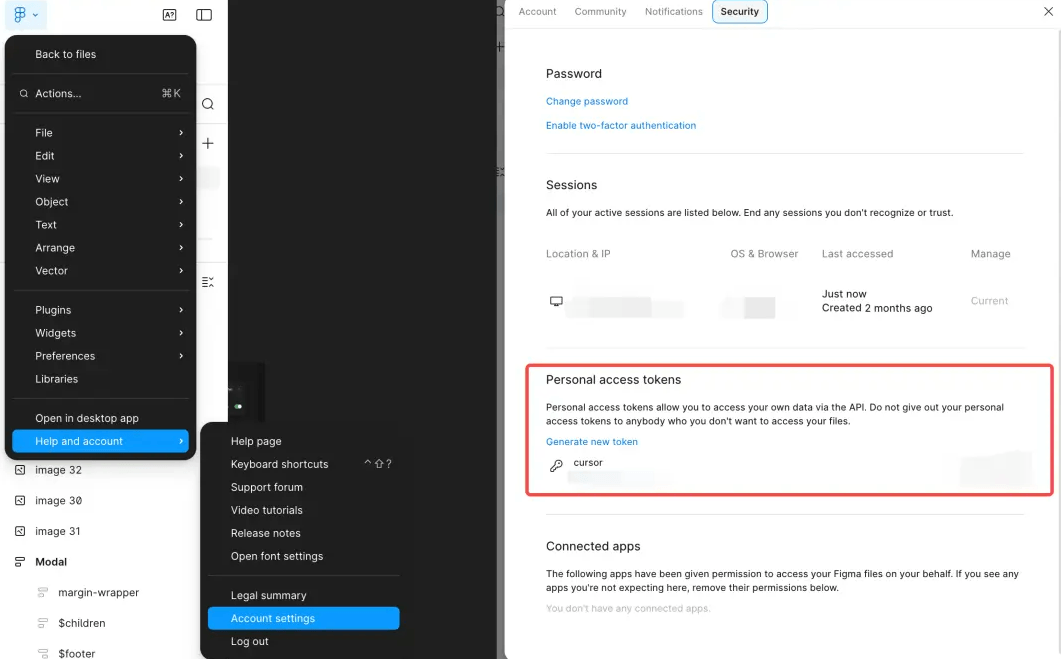Click the image 32 layer icon

pyautogui.click(x=20, y=470)
